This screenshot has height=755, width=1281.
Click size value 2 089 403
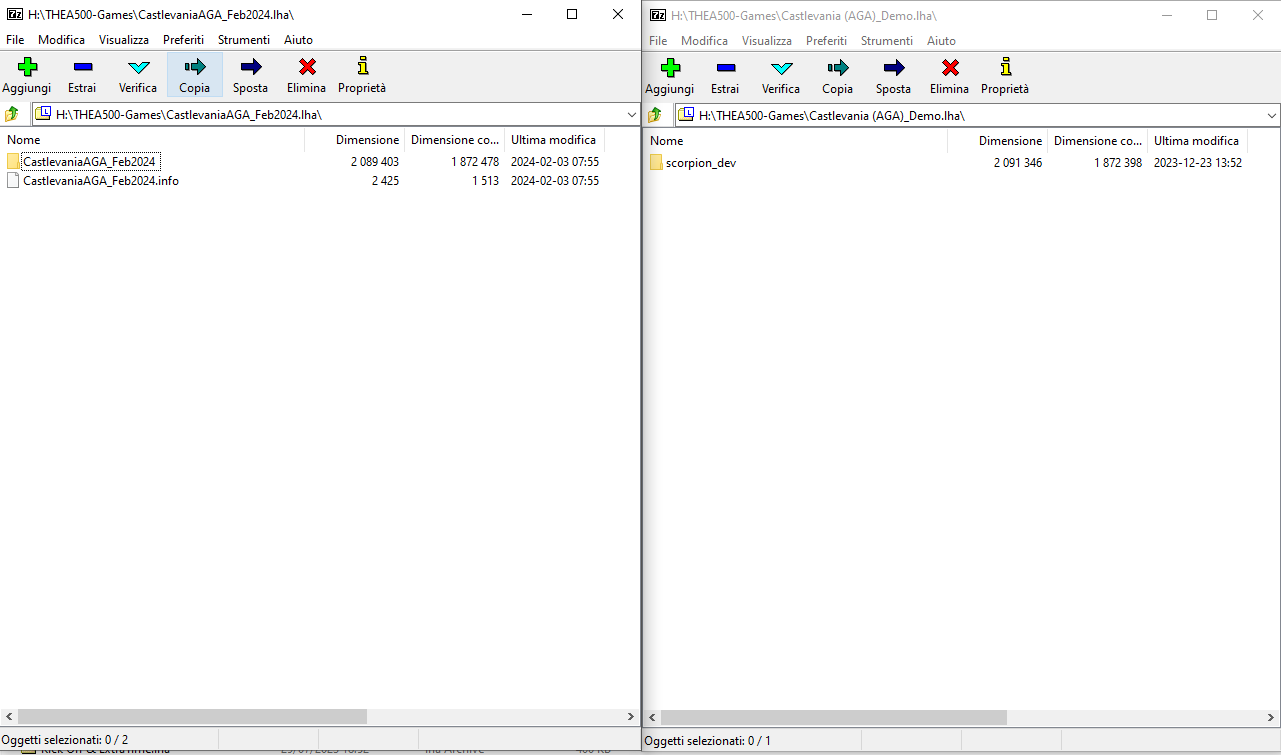375,162
